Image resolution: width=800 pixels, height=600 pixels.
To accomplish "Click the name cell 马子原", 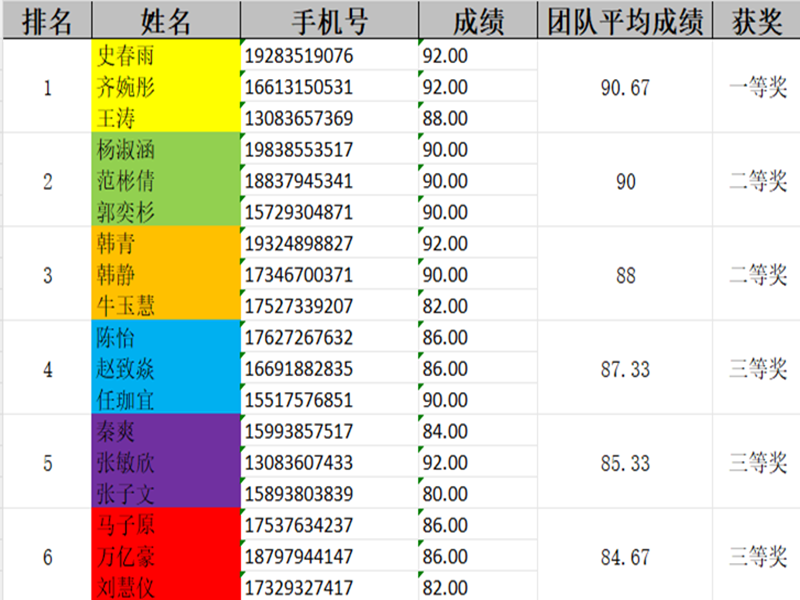I will [166, 524].
